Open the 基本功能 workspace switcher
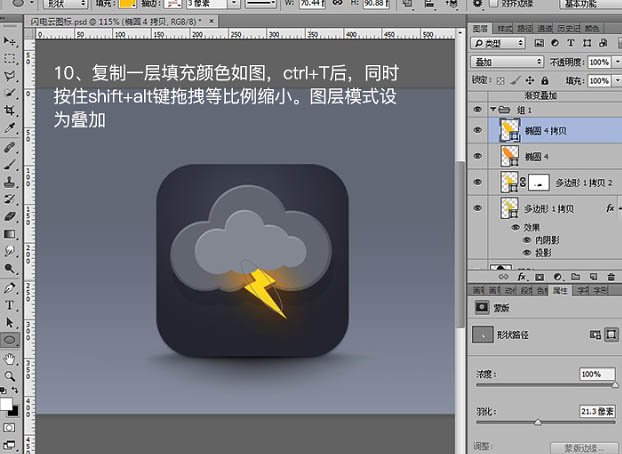The image size is (622, 454). 585,3
